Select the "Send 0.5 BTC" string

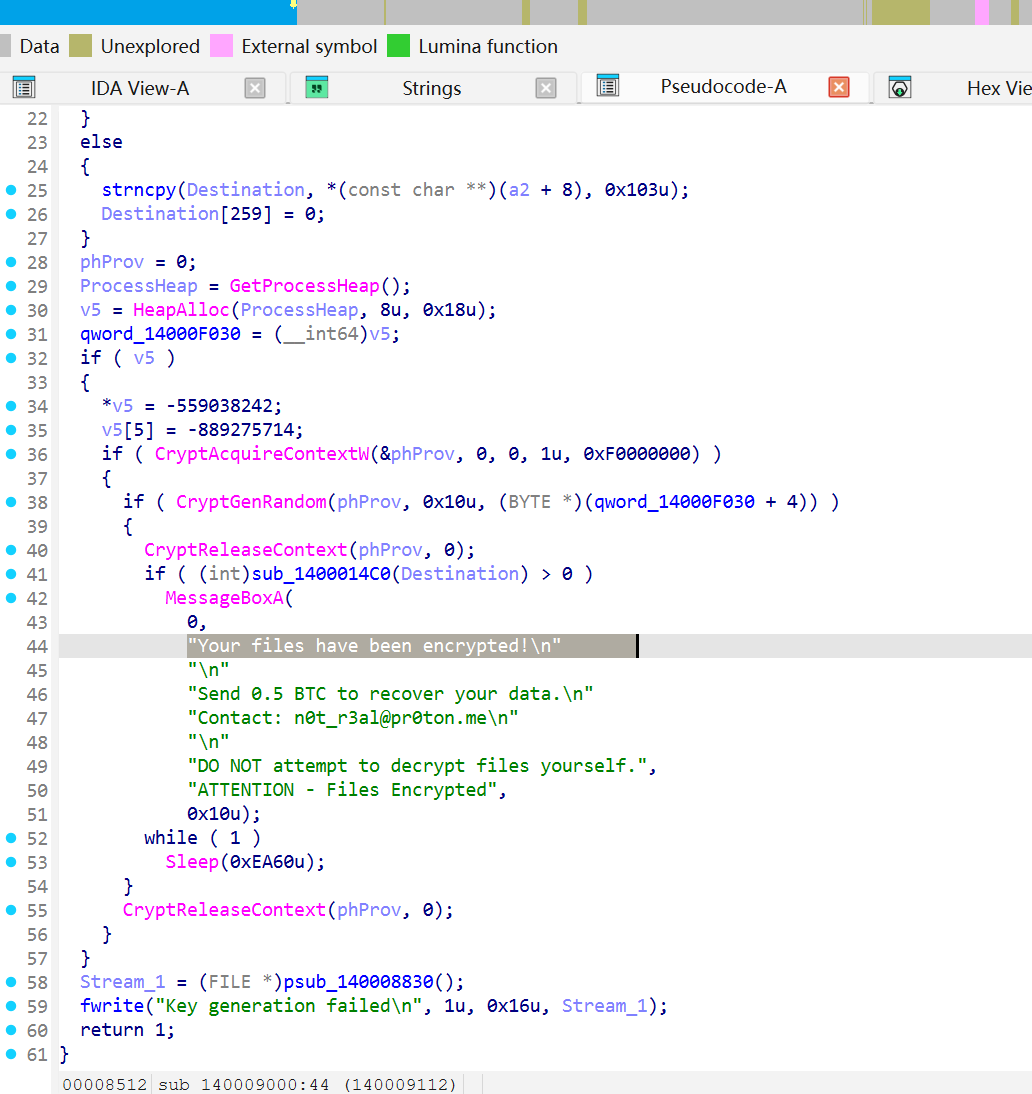coord(390,694)
